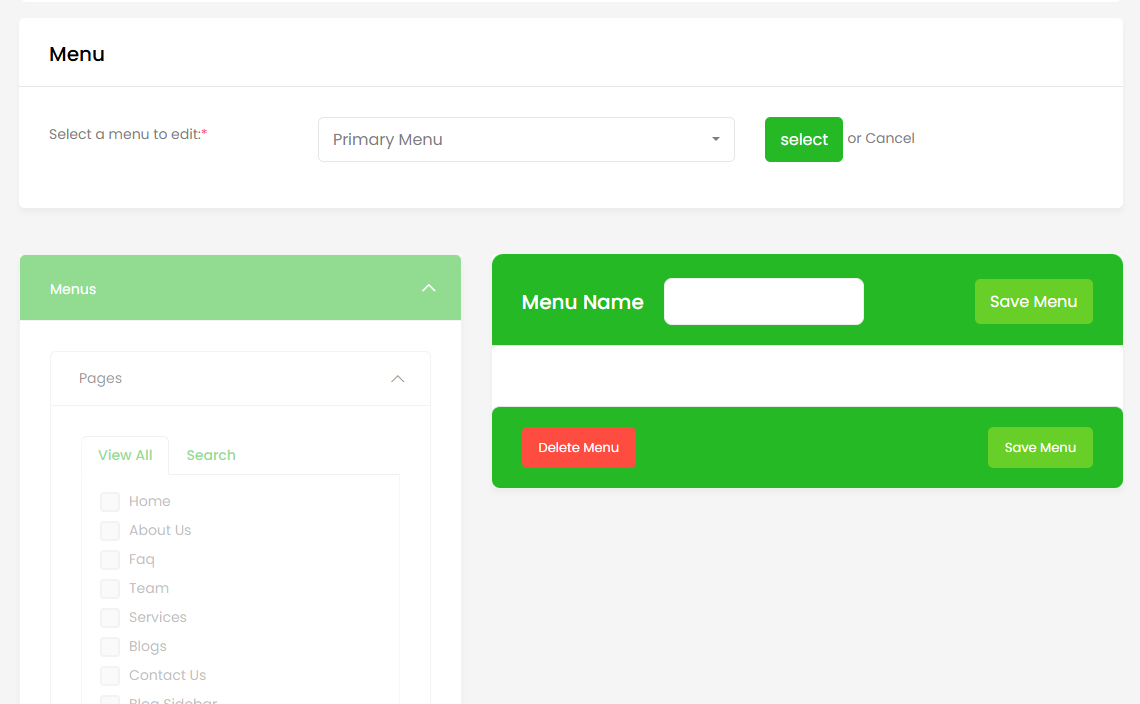1140x704 pixels.
Task: Tick the Contact Us checkbox
Action: [110, 676]
